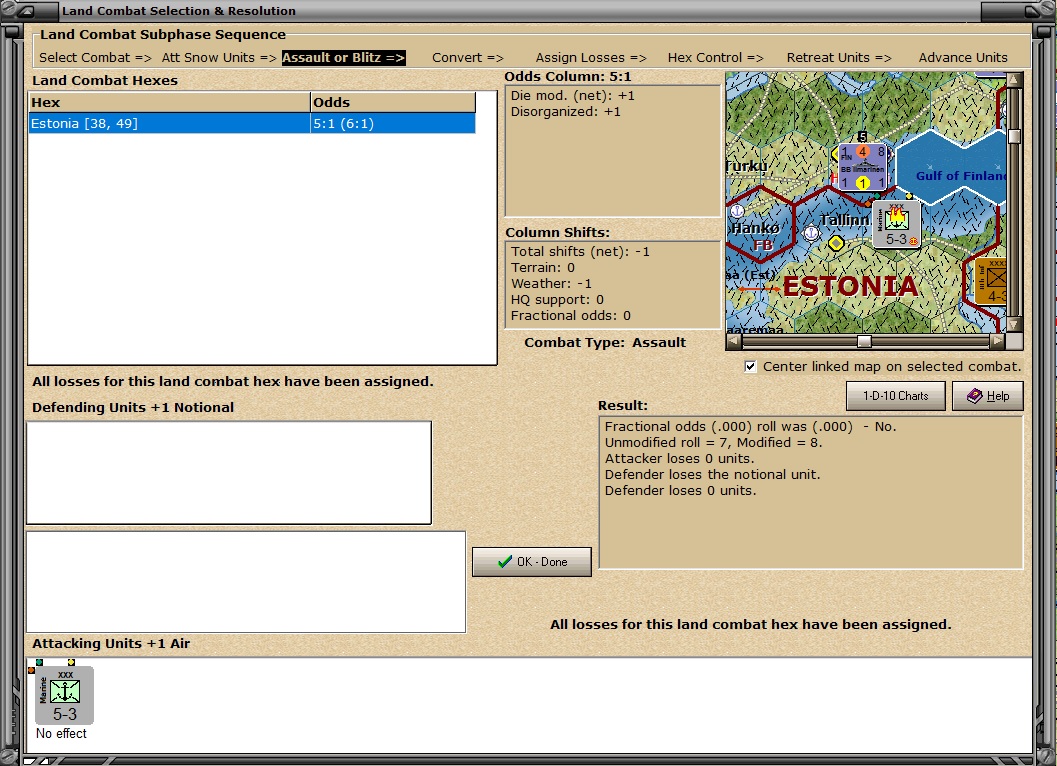Click the map scroll right arrow
1057x766 pixels.
pyautogui.click(x=997, y=341)
